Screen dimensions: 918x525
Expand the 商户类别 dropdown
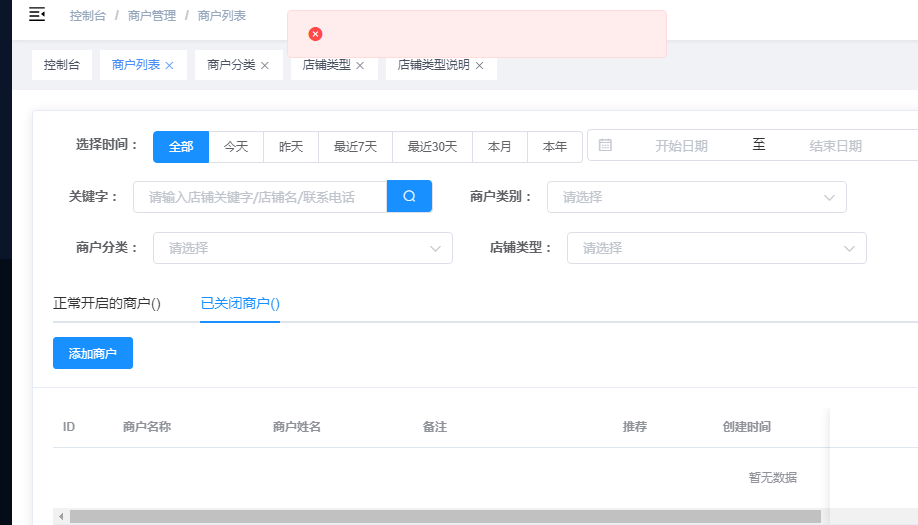pos(696,197)
